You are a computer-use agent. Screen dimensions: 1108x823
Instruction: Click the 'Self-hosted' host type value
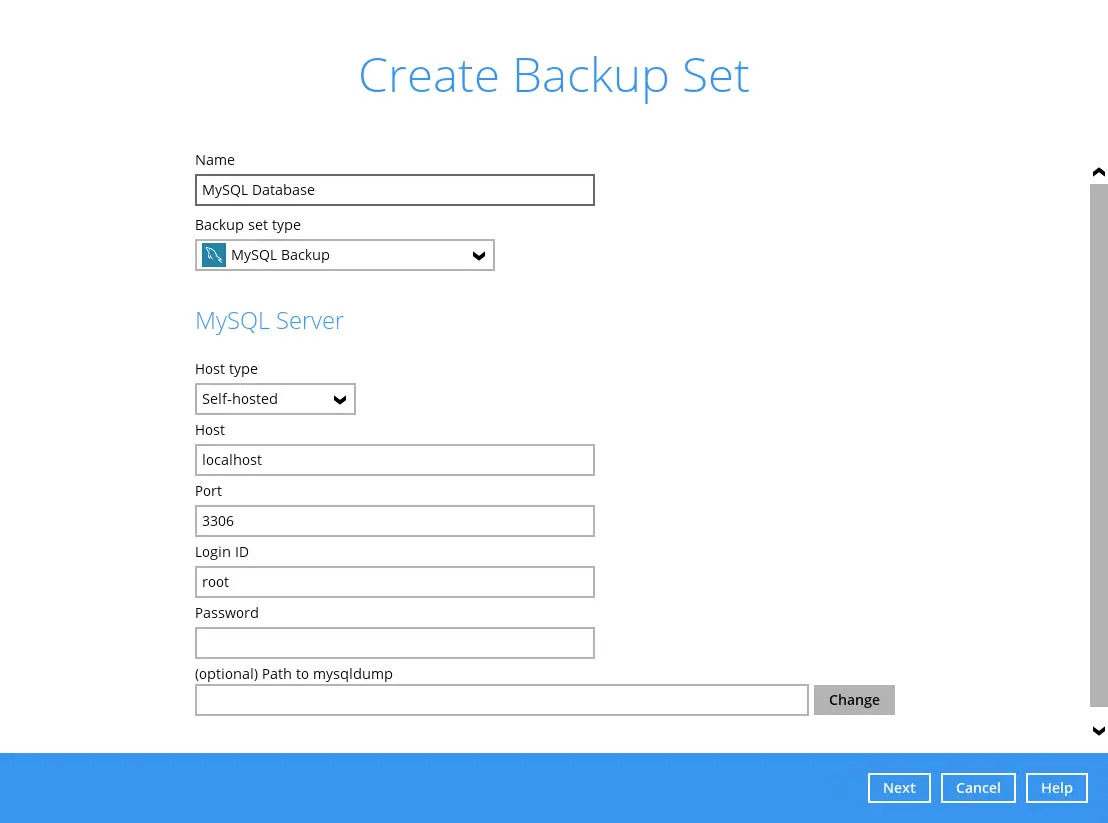click(240, 399)
